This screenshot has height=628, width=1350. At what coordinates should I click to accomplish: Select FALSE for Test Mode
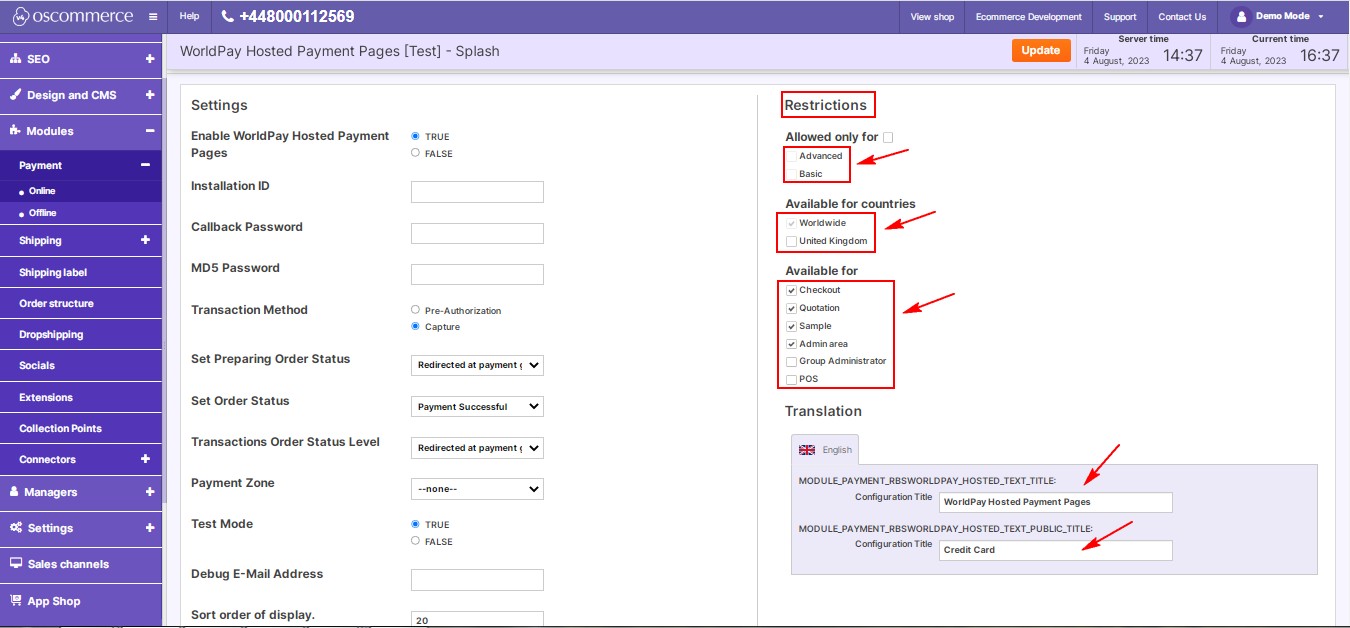415,541
